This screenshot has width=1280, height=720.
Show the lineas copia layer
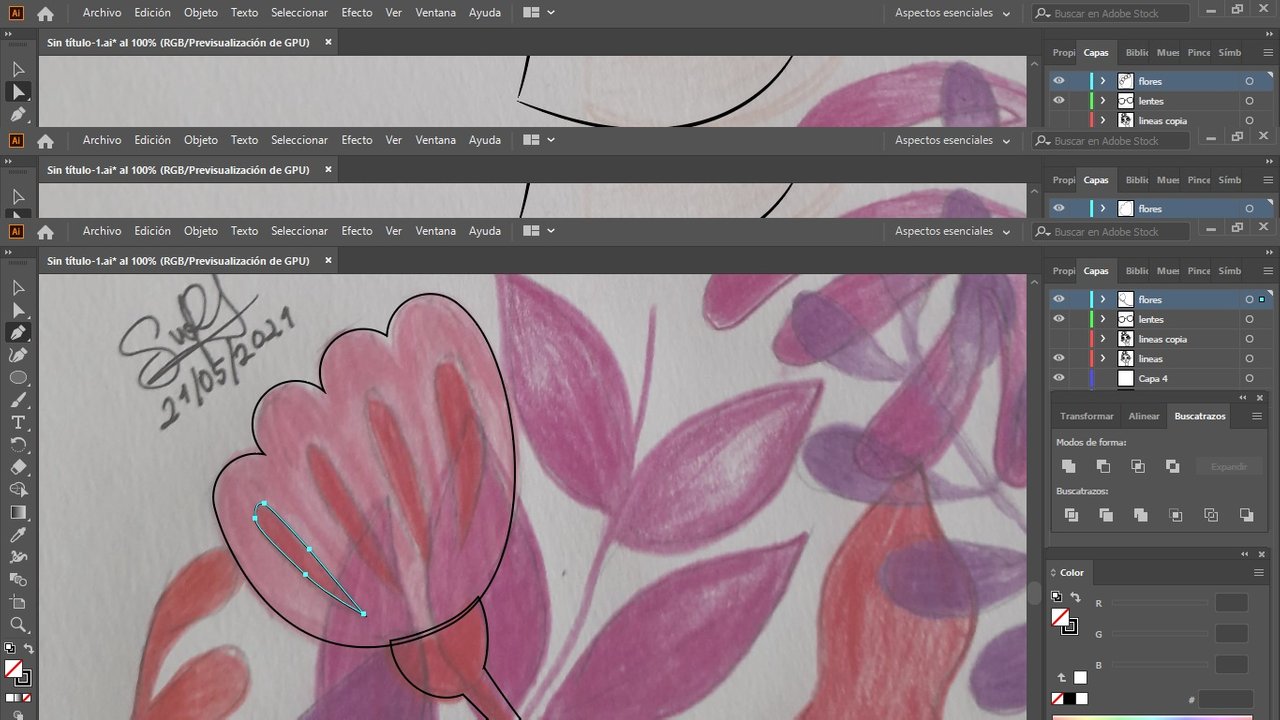[1059, 339]
